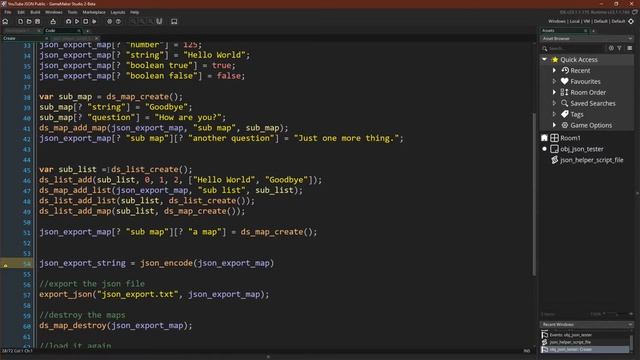The width and height of the screenshot is (640, 360).
Task: Toggle docks with the magnet-shaped toolbar icon
Action: 159,21
